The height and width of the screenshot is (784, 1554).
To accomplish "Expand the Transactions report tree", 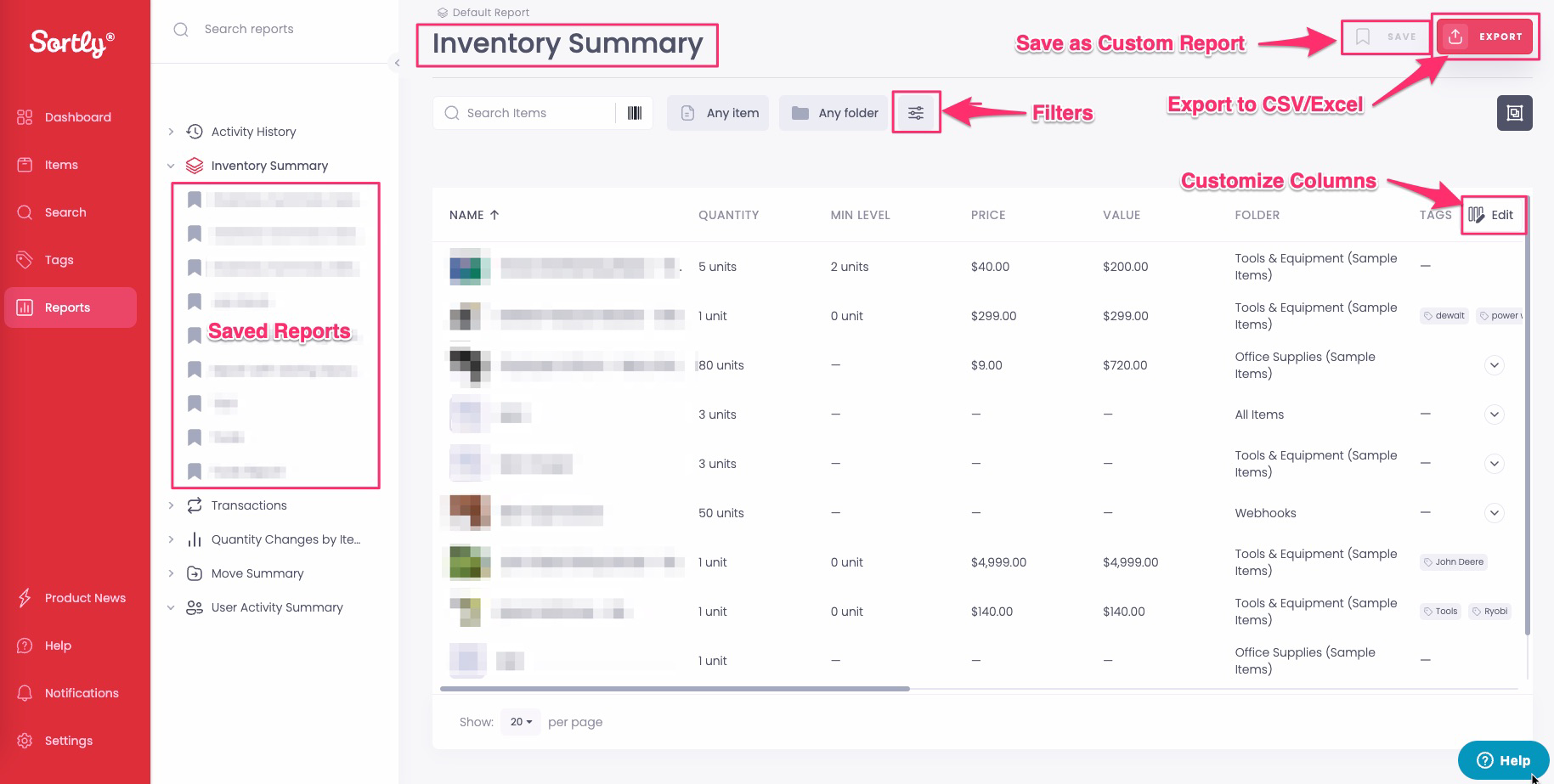I will pyautogui.click(x=171, y=505).
